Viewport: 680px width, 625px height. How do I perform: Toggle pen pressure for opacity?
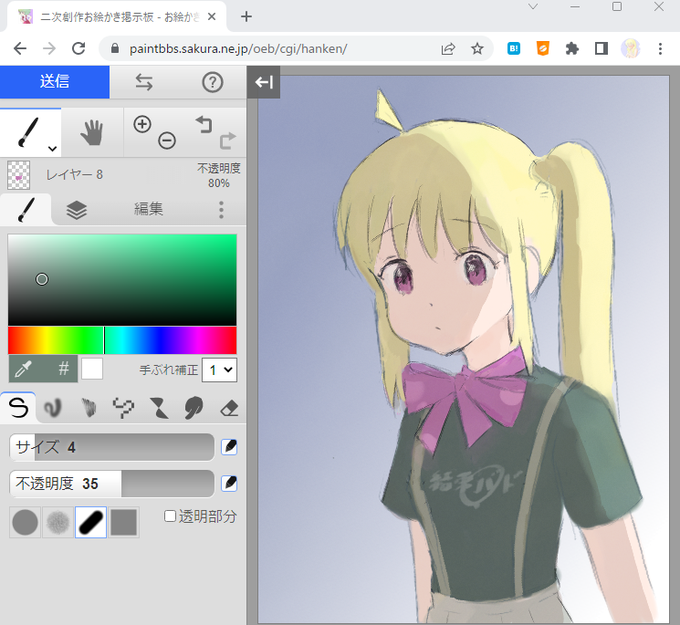point(229,483)
